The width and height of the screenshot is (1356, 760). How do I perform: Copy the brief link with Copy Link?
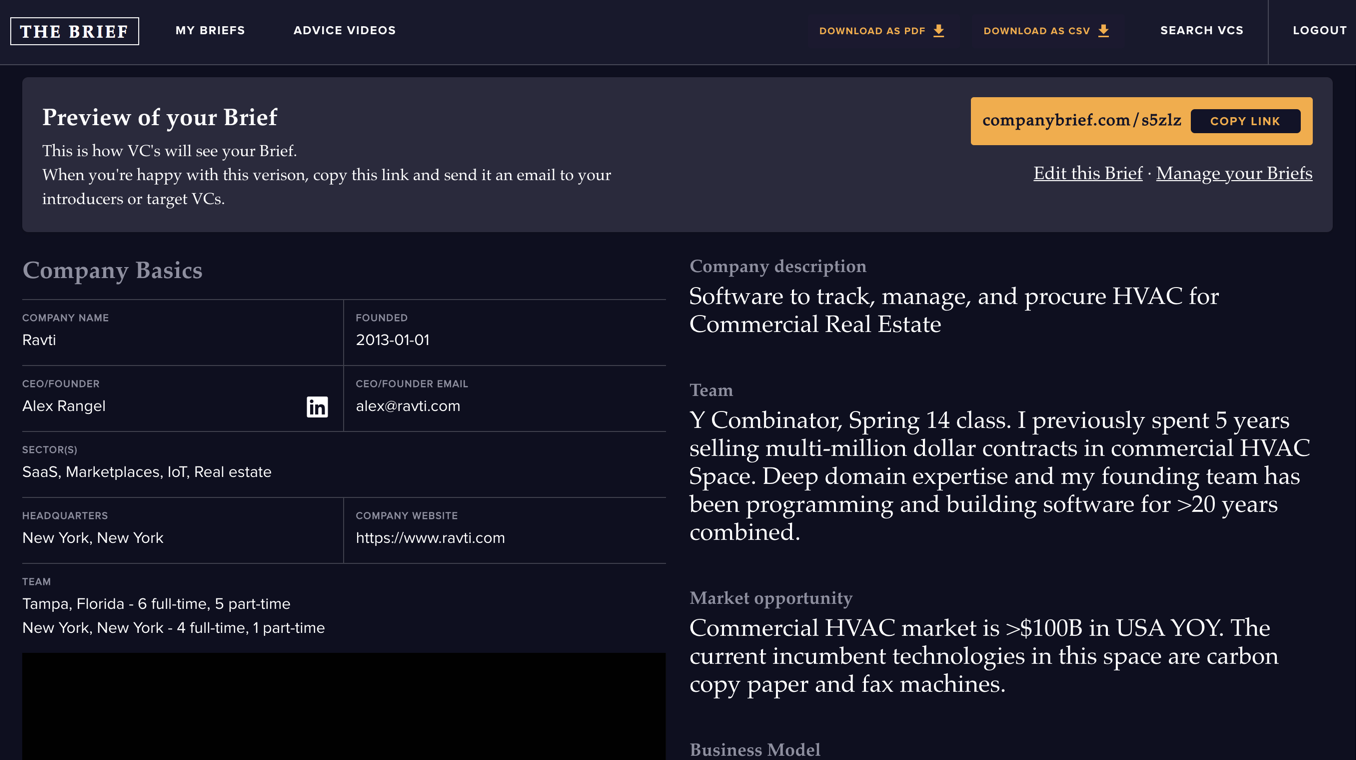tap(1245, 121)
